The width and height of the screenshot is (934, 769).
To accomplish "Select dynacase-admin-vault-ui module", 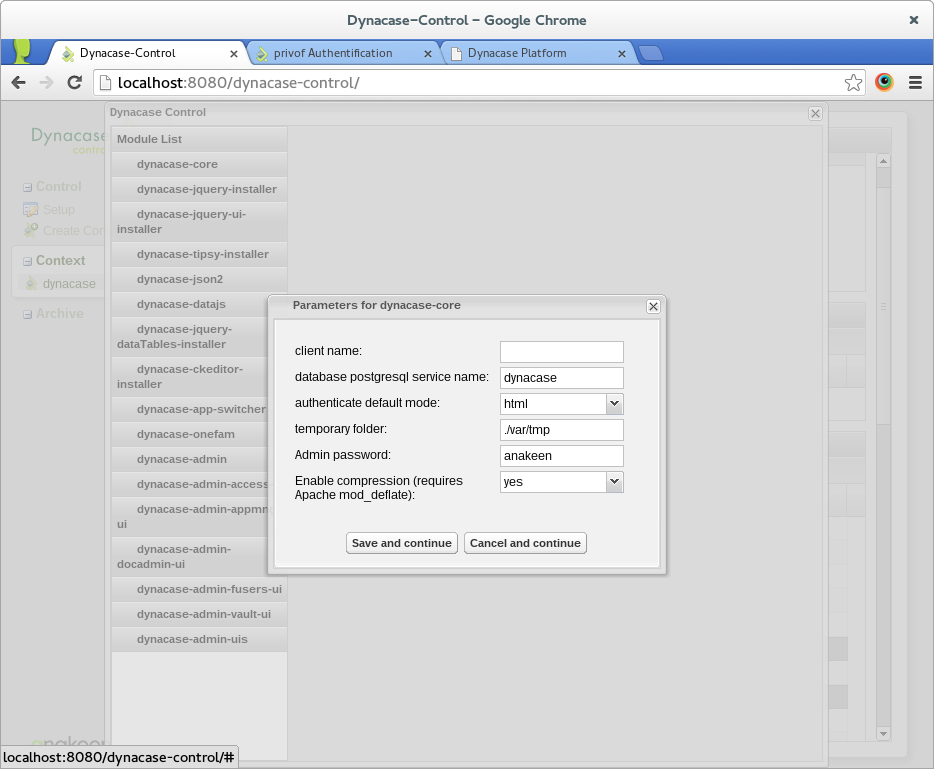I will click(x=199, y=614).
